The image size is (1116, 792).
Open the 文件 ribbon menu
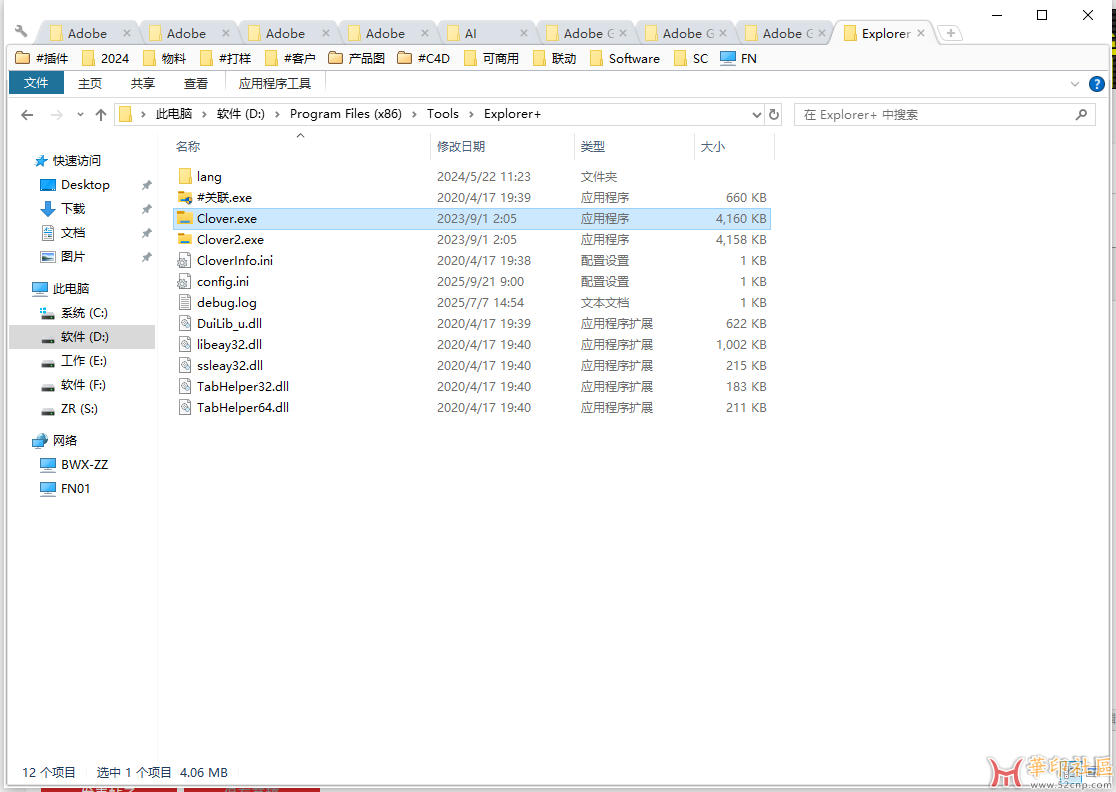[x=36, y=83]
